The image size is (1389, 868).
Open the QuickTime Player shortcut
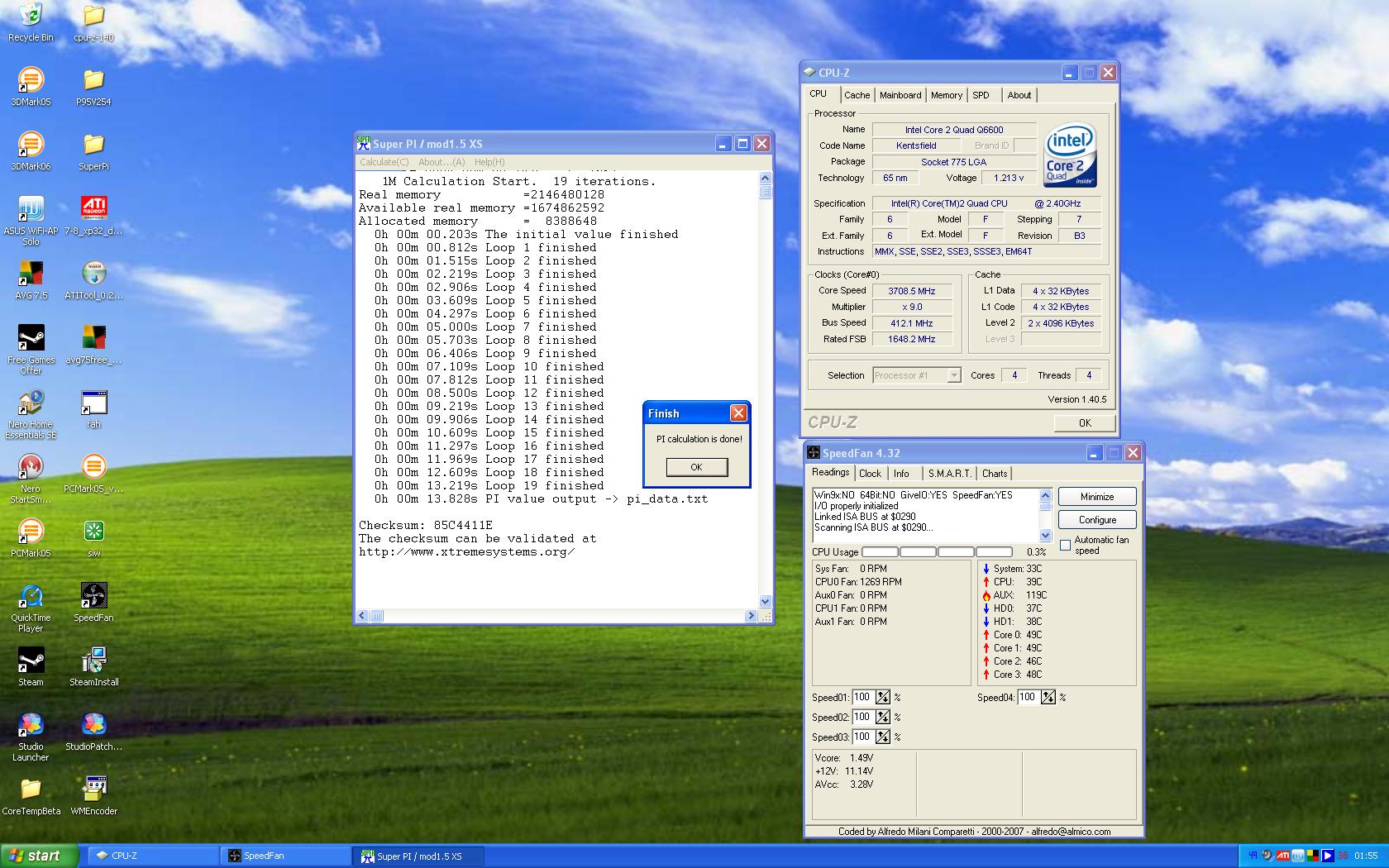(x=31, y=596)
